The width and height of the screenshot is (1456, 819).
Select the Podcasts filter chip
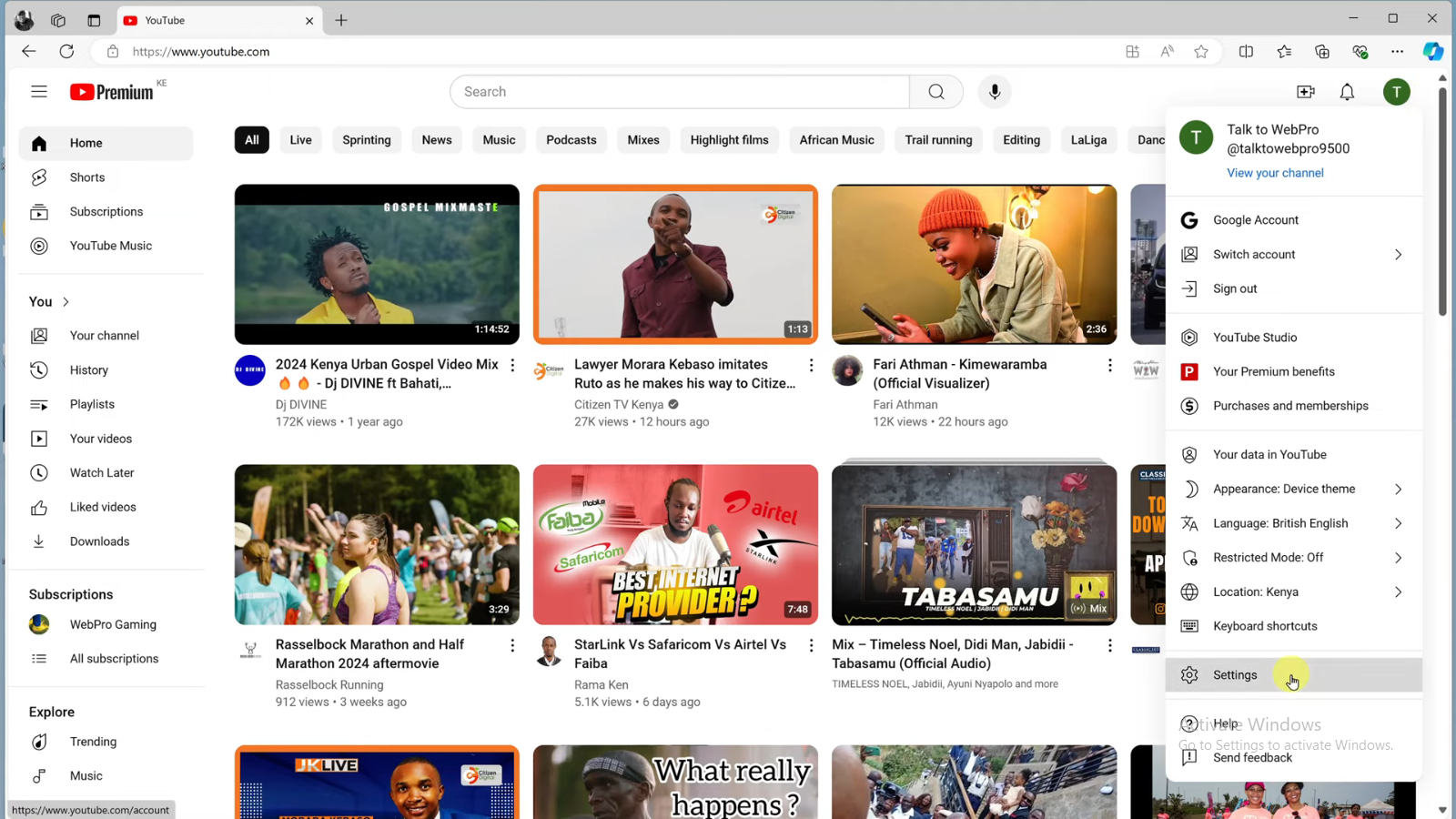click(x=571, y=140)
